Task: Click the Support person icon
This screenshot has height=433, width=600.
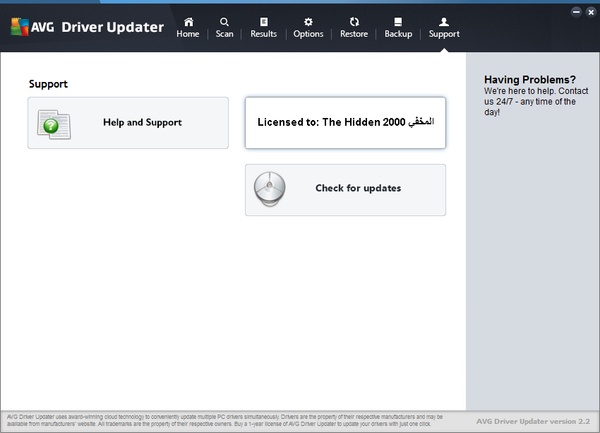Action: pos(444,21)
